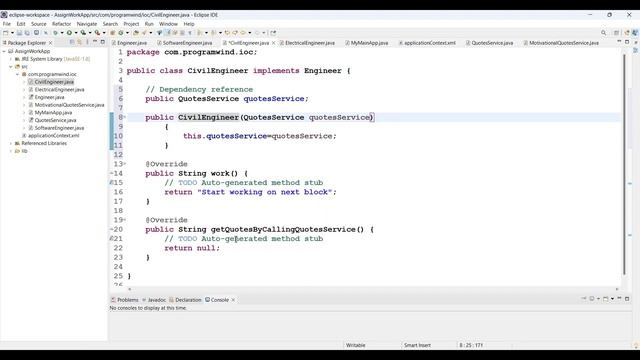Collapse the com.programwind.ioc package

point(18,74)
